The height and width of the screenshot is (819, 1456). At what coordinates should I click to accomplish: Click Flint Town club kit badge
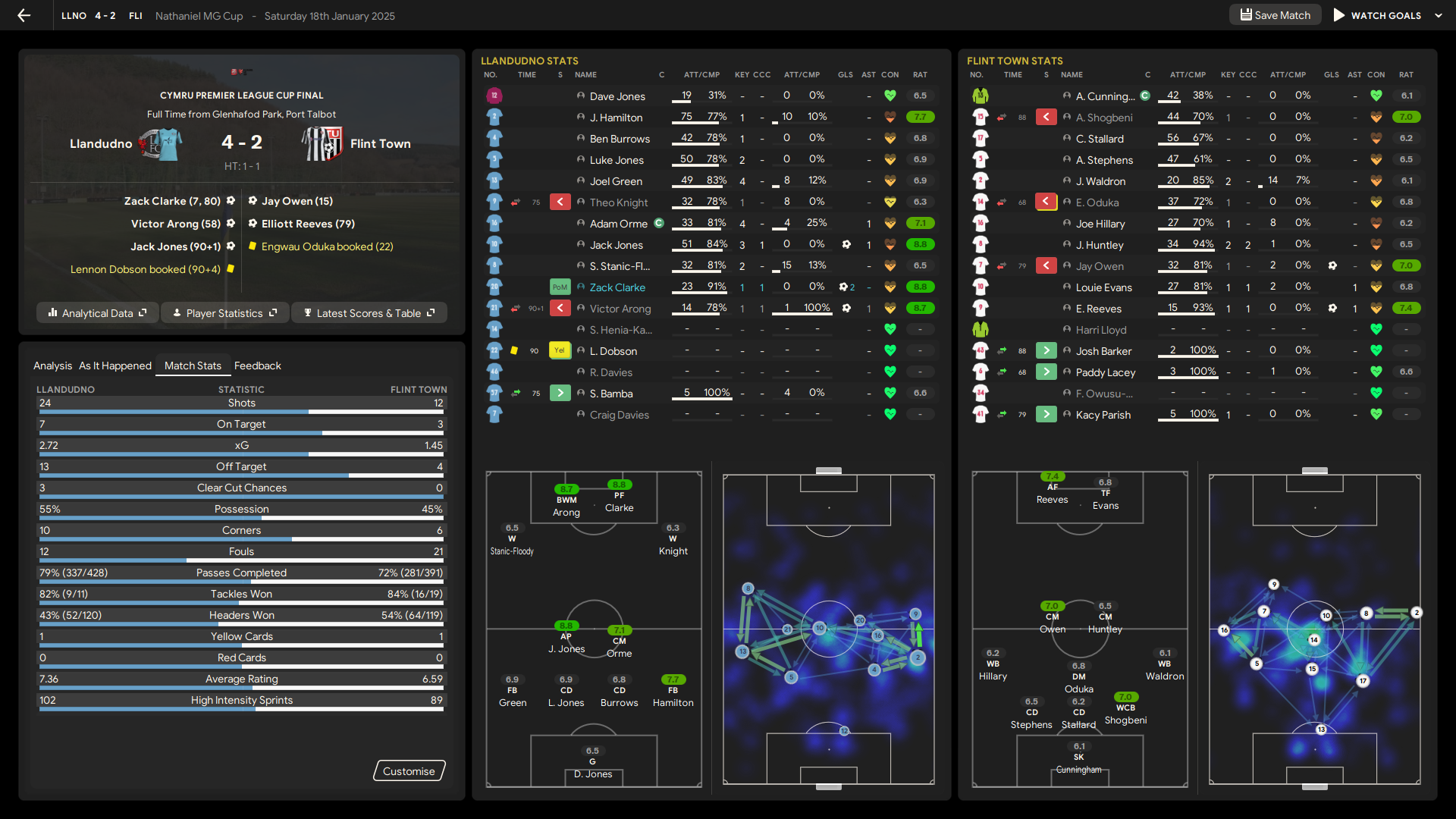point(322,144)
